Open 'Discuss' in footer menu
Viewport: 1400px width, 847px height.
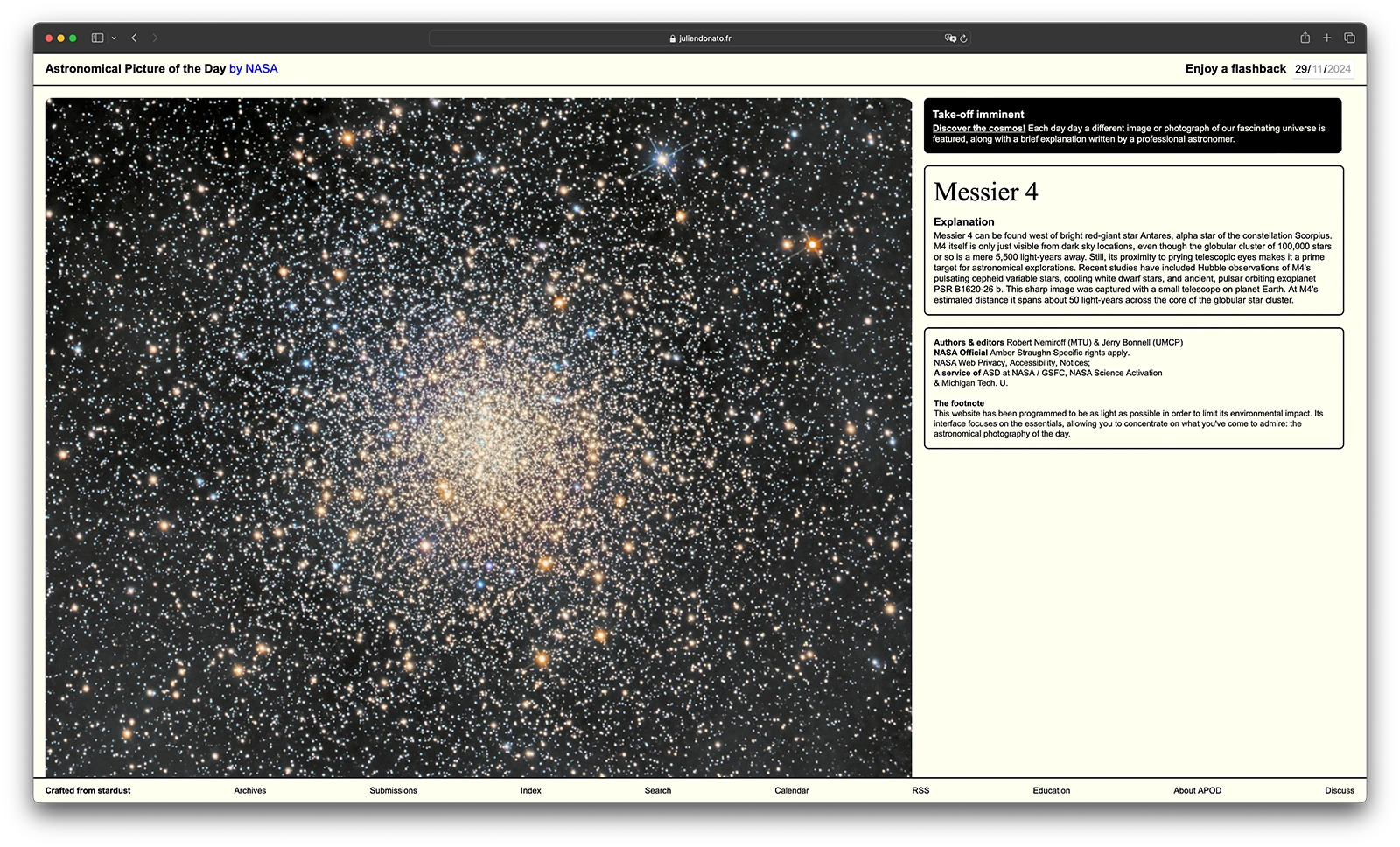click(1340, 790)
